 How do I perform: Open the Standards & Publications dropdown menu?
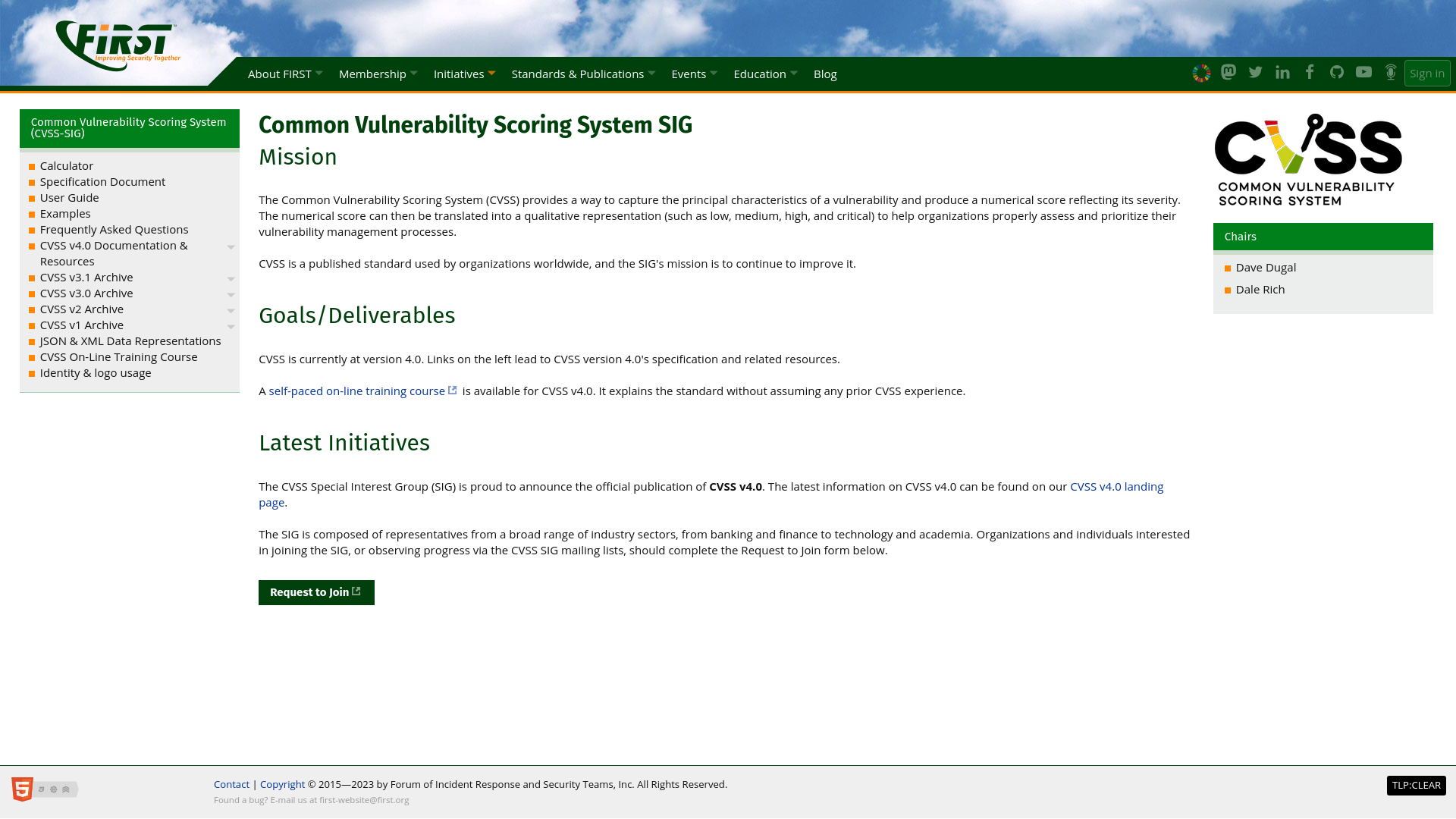[x=583, y=74]
